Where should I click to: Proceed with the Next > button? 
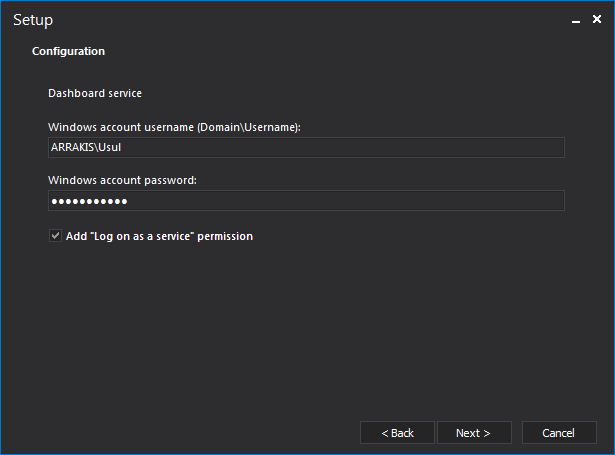(x=473, y=433)
